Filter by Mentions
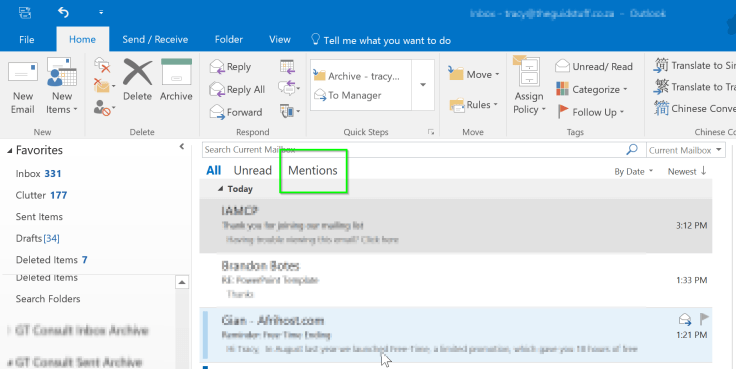Image resolution: width=736 pixels, height=369 pixels. pos(313,170)
